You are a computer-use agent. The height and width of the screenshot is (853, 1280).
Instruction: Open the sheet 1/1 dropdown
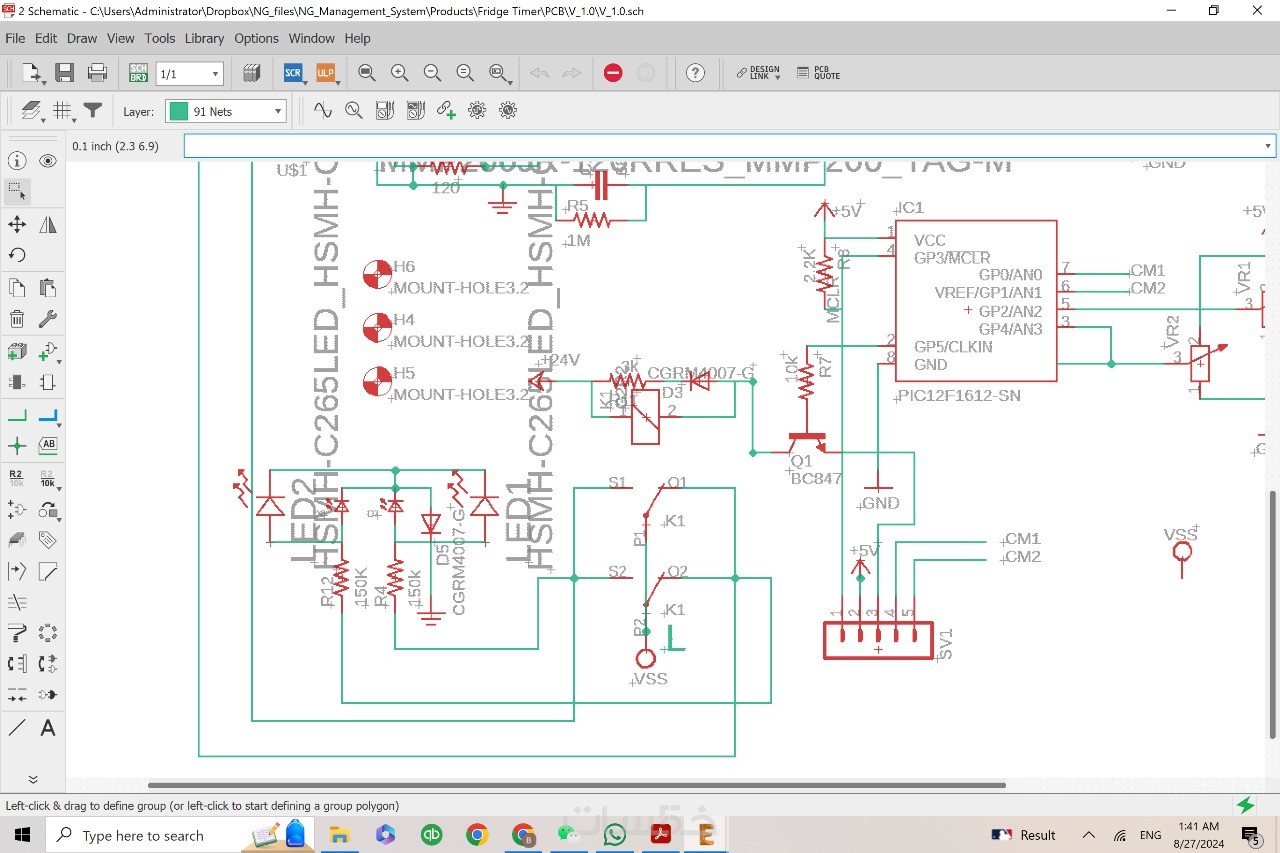click(215, 74)
